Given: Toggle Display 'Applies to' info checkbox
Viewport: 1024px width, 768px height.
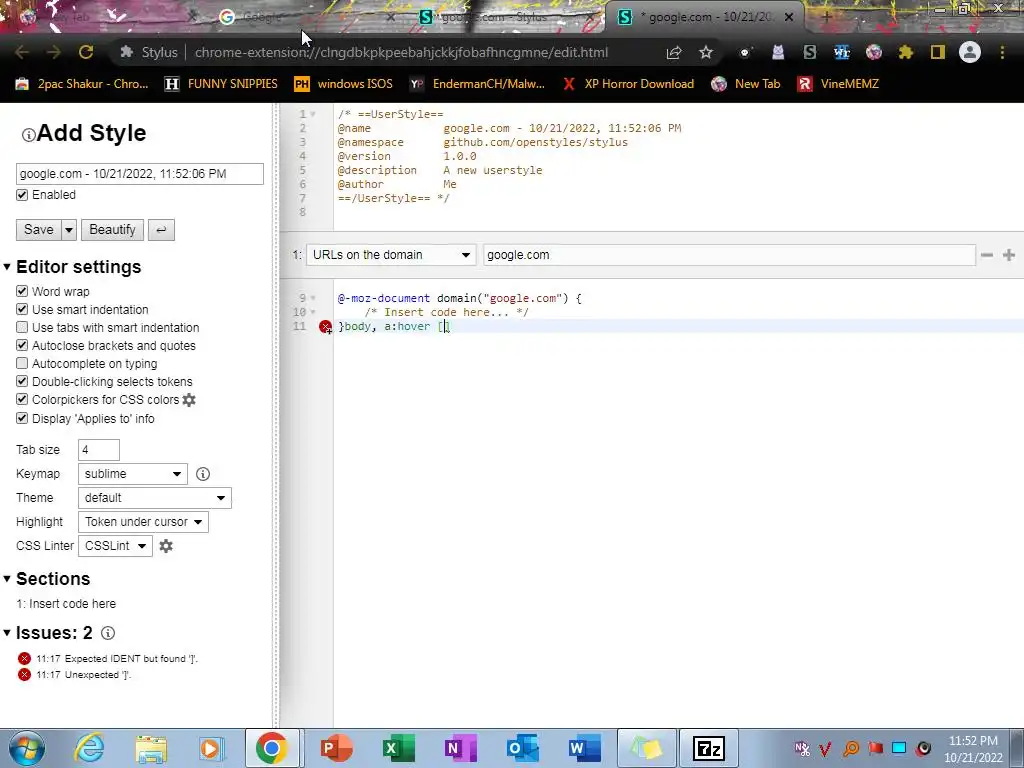Looking at the screenshot, I should [22, 418].
